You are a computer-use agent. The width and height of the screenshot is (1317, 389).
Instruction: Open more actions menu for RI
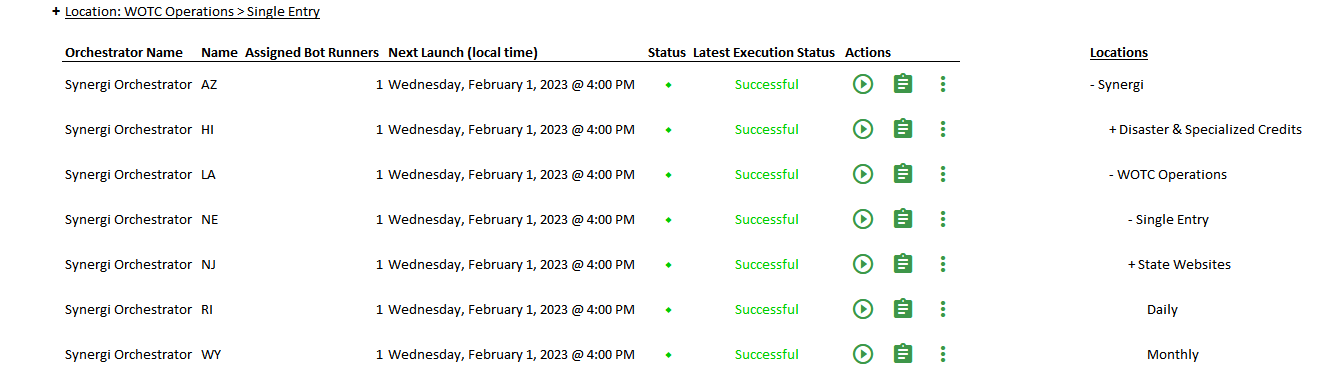click(943, 309)
